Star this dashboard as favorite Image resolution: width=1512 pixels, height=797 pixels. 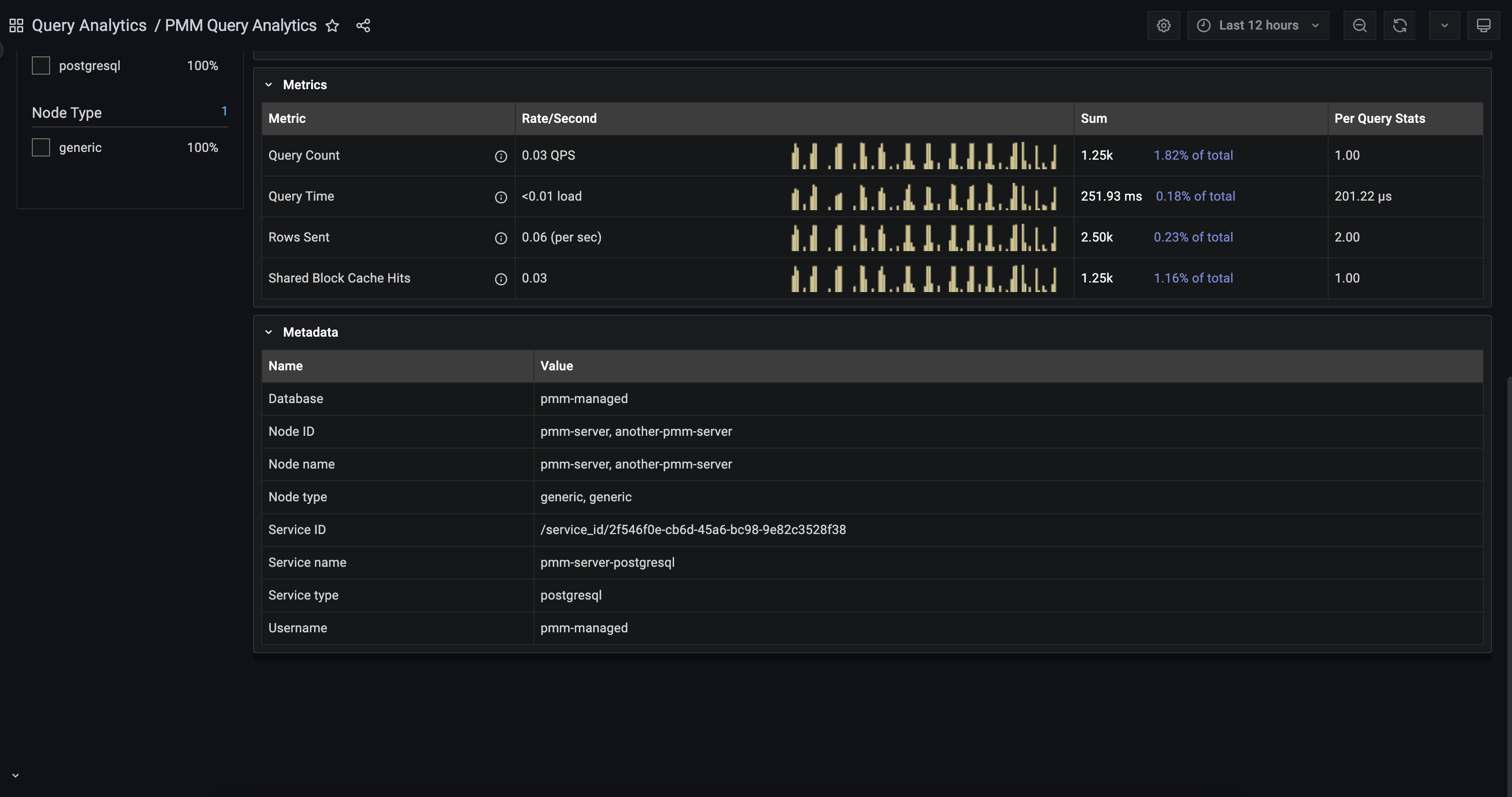(x=332, y=26)
